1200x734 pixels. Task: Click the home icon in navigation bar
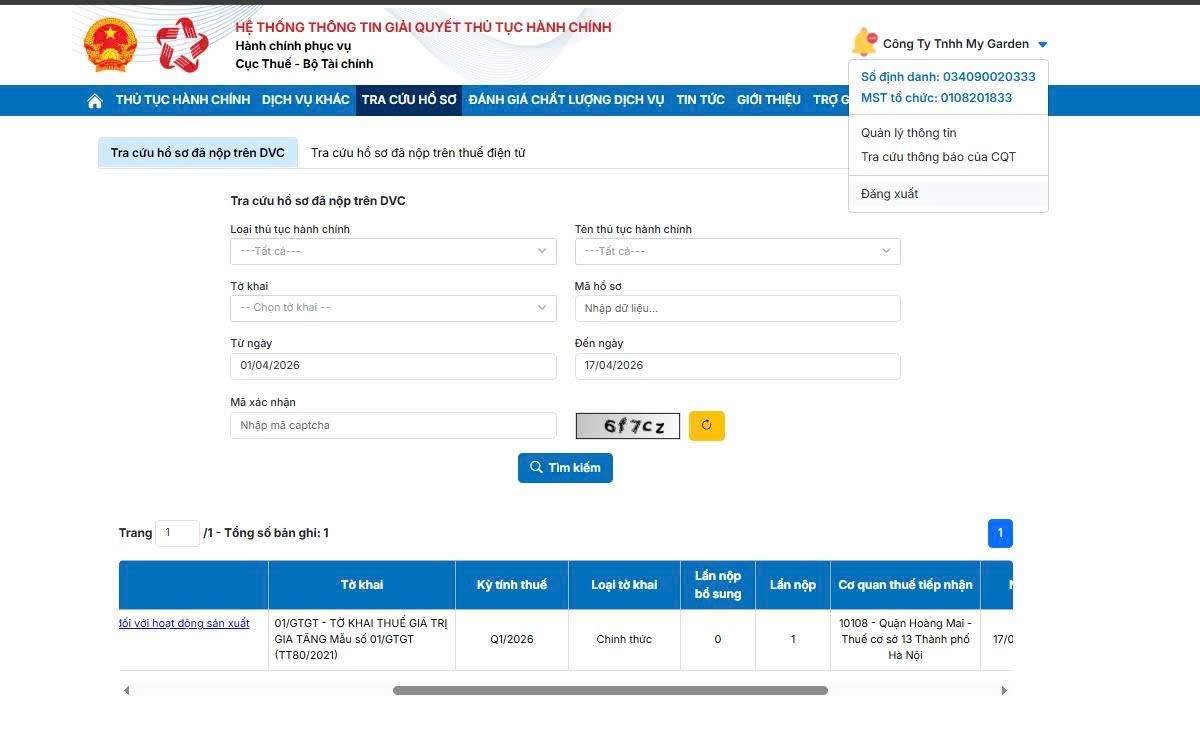point(95,100)
